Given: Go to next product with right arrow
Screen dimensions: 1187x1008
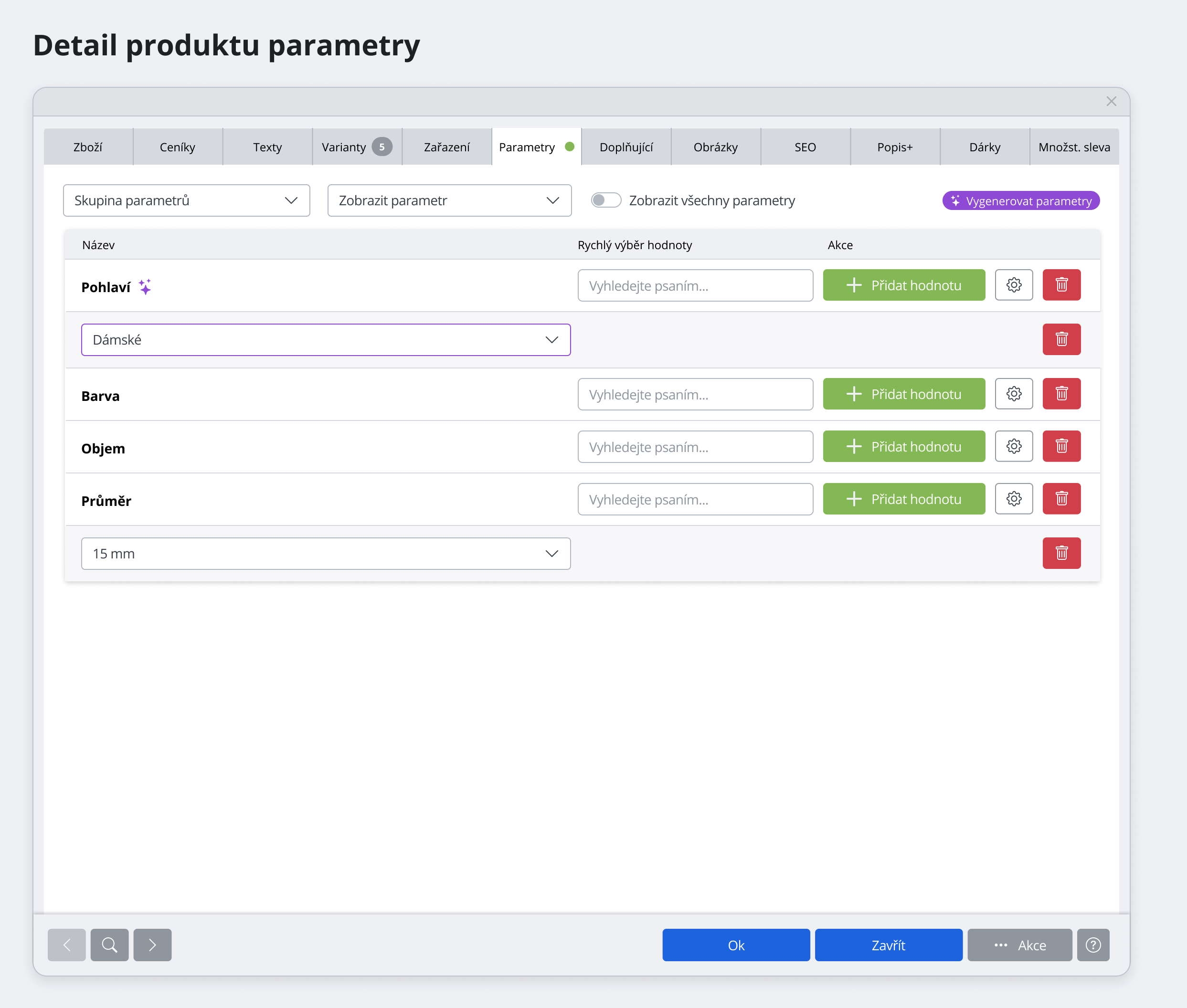Looking at the screenshot, I should pos(152,945).
